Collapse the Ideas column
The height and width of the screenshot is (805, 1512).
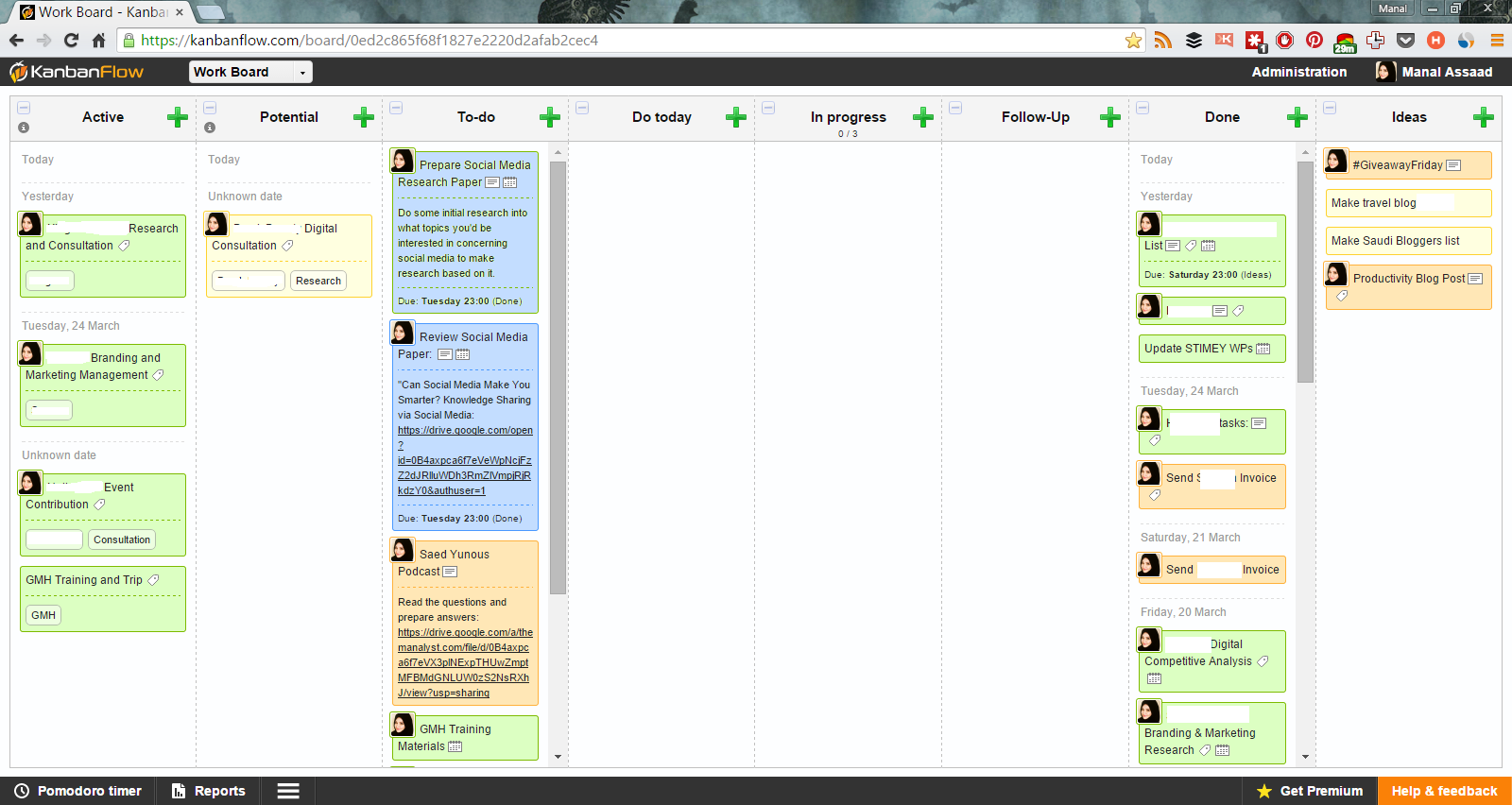click(1330, 108)
